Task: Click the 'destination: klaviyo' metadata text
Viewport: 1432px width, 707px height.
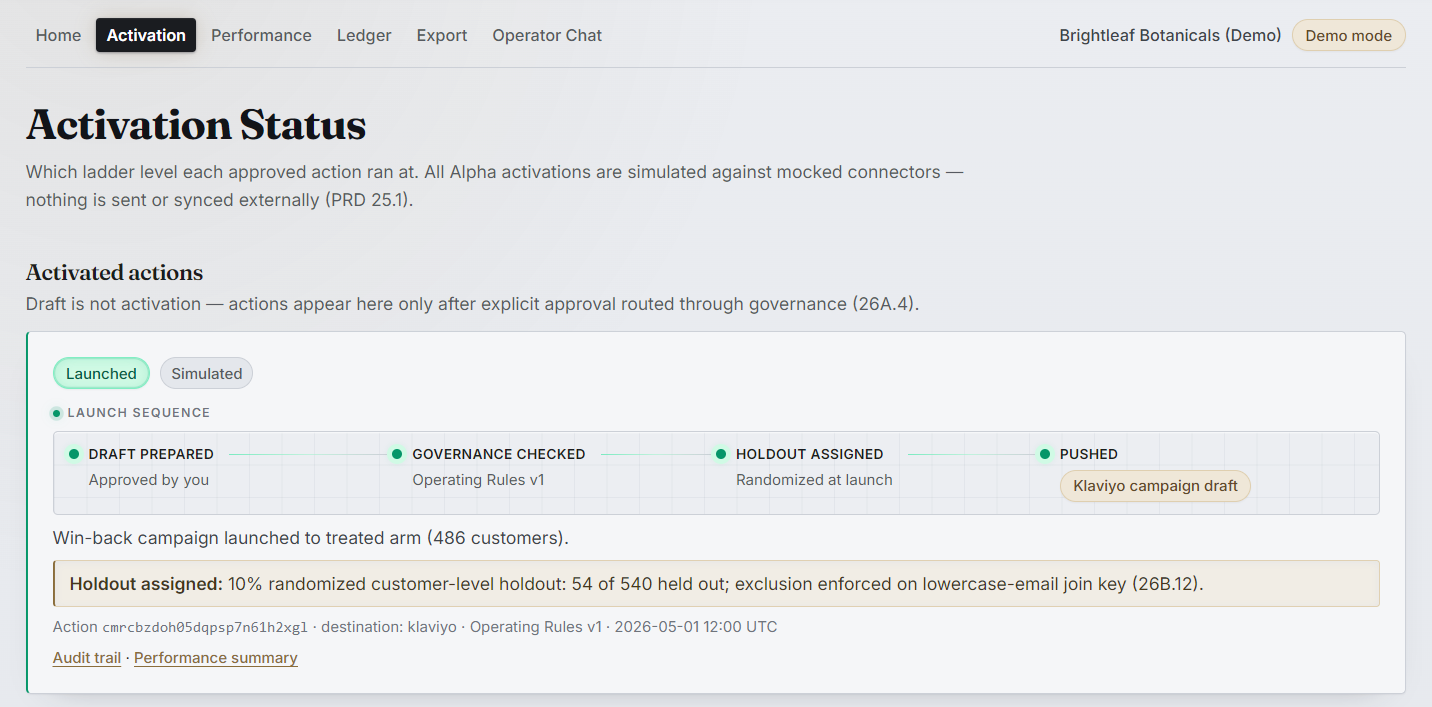Action: coord(389,628)
